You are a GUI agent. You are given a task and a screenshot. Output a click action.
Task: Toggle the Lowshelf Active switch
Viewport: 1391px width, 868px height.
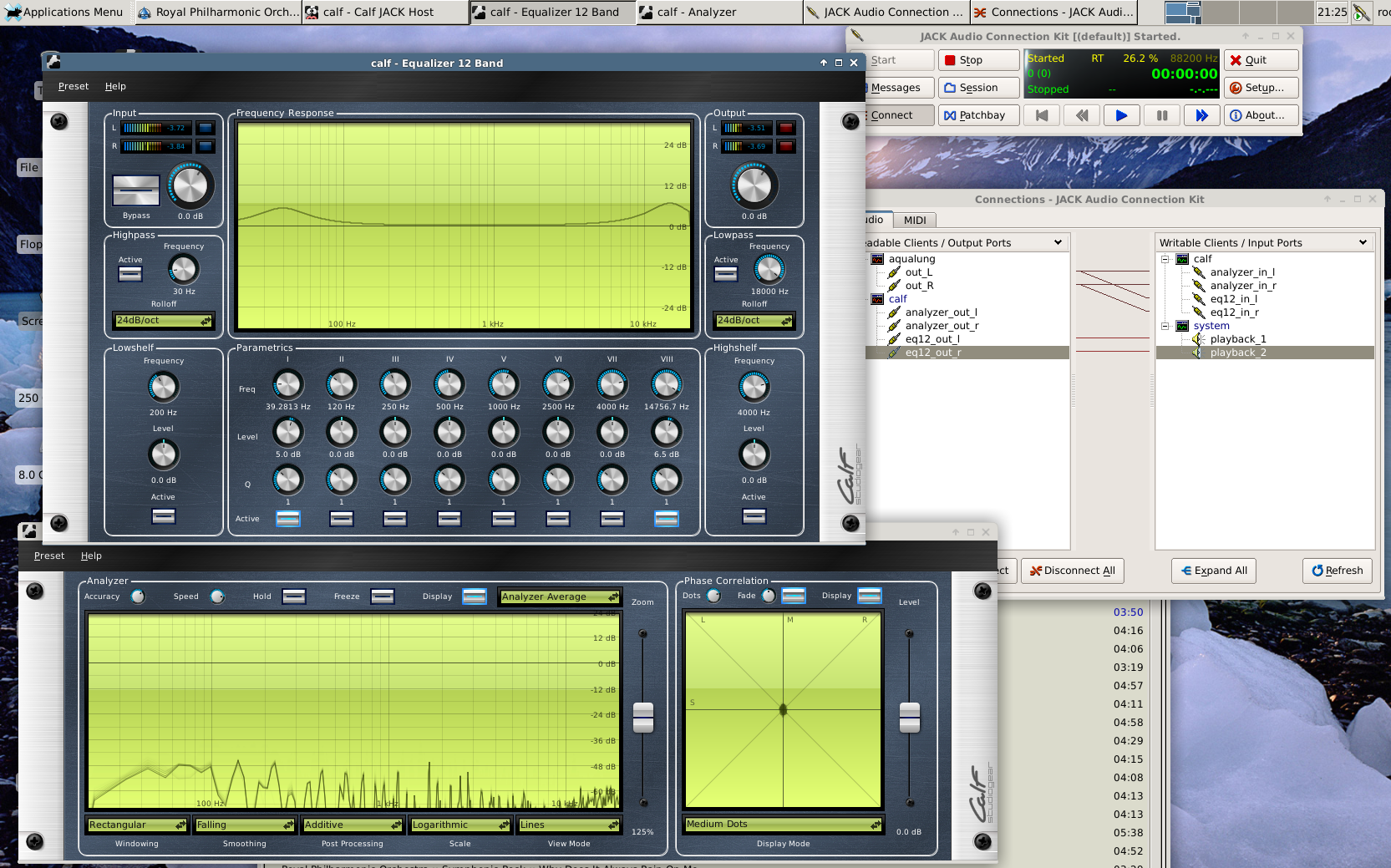(x=164, y=515)
